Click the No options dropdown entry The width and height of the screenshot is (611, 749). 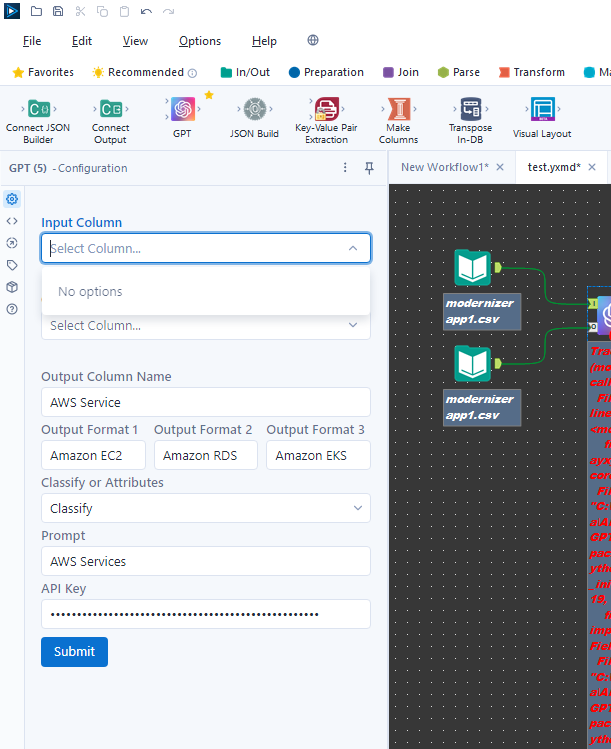[206, 291]
